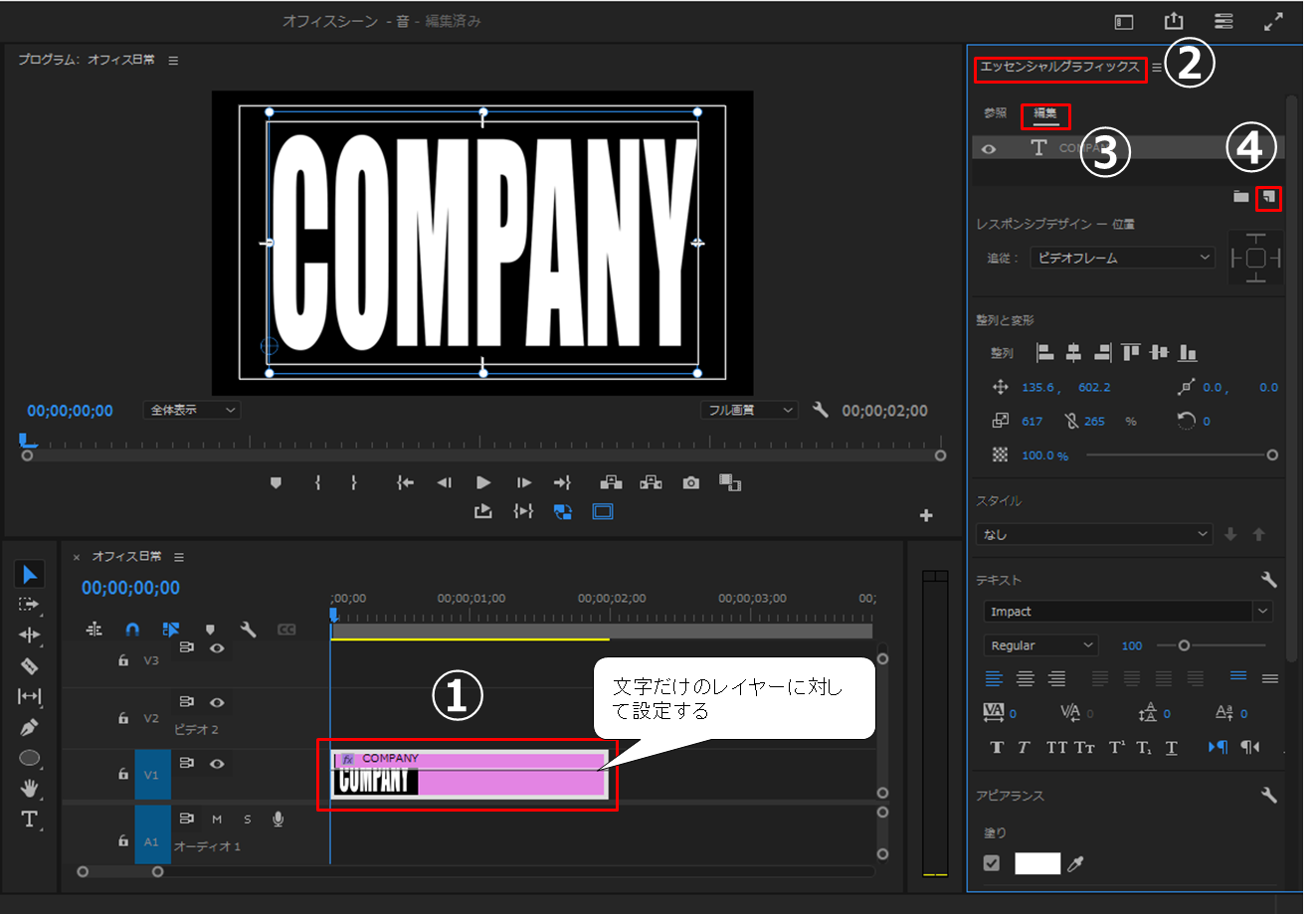This screenshot has width=1316, height=914.
Task: Switch to the 参照 tab
Action: pyautogui.click(x=995, y=113)
